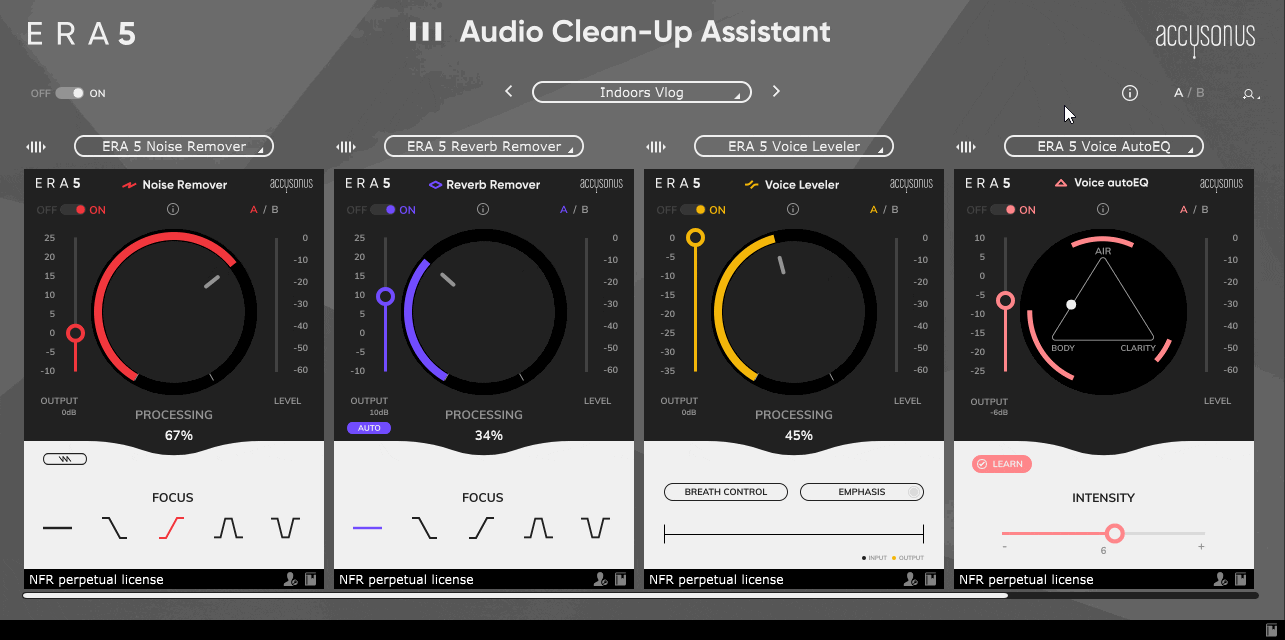Click the Voice Leveler processing dial
Image resolution: width=1285 pixels, height=640 pixels.
[x=794, y=310]
